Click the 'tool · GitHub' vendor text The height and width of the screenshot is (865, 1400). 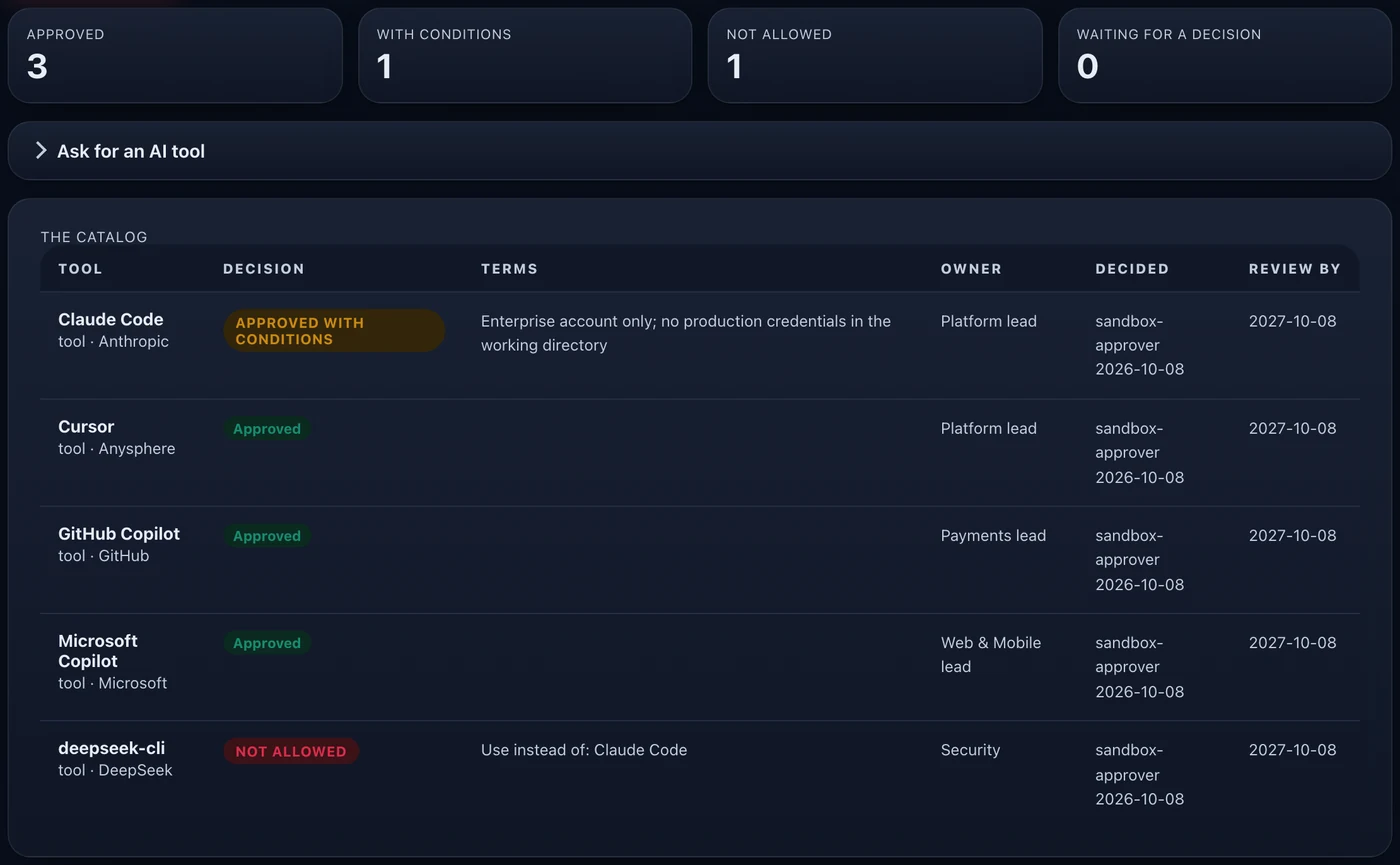point(103,555)
